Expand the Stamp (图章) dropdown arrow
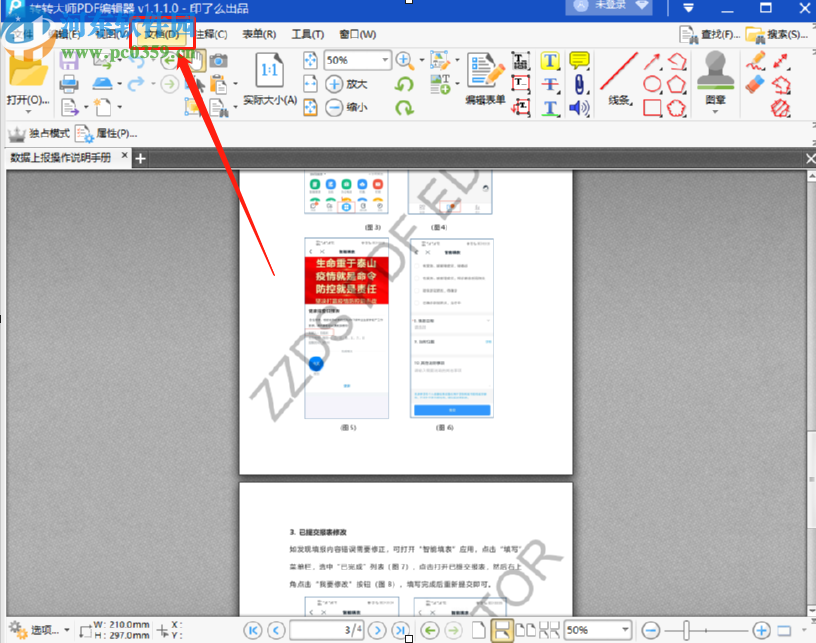This screenshot has width=816, height=643. coord(715,111)
